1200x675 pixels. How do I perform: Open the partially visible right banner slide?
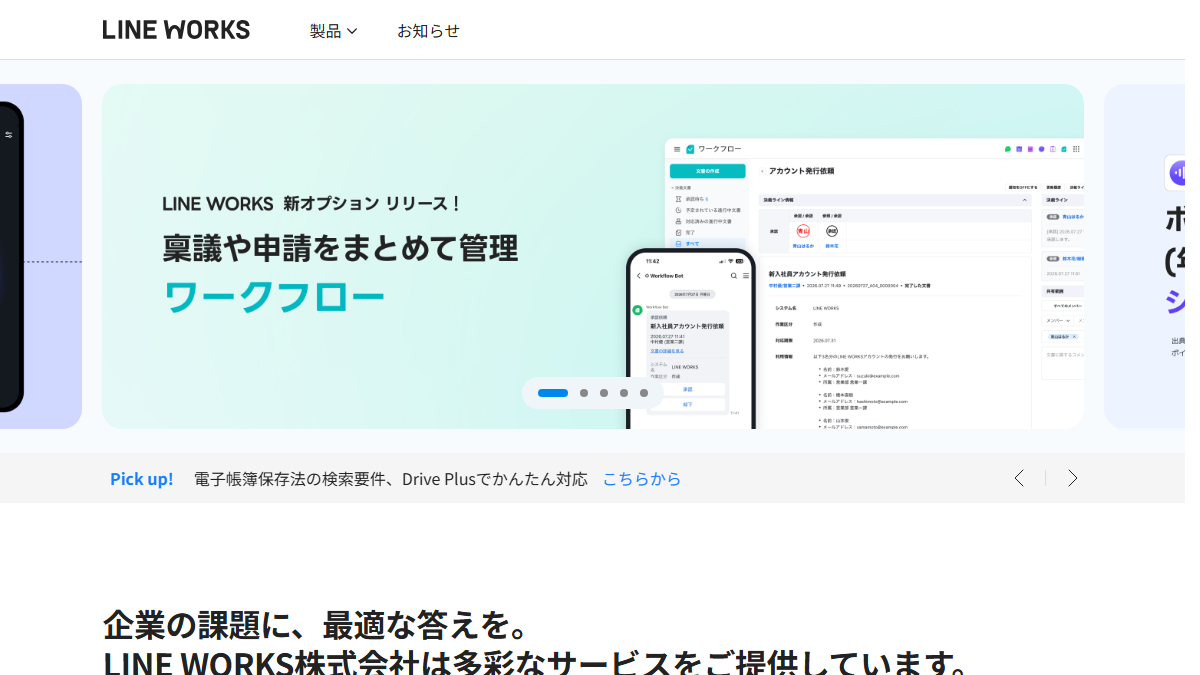1144,256
